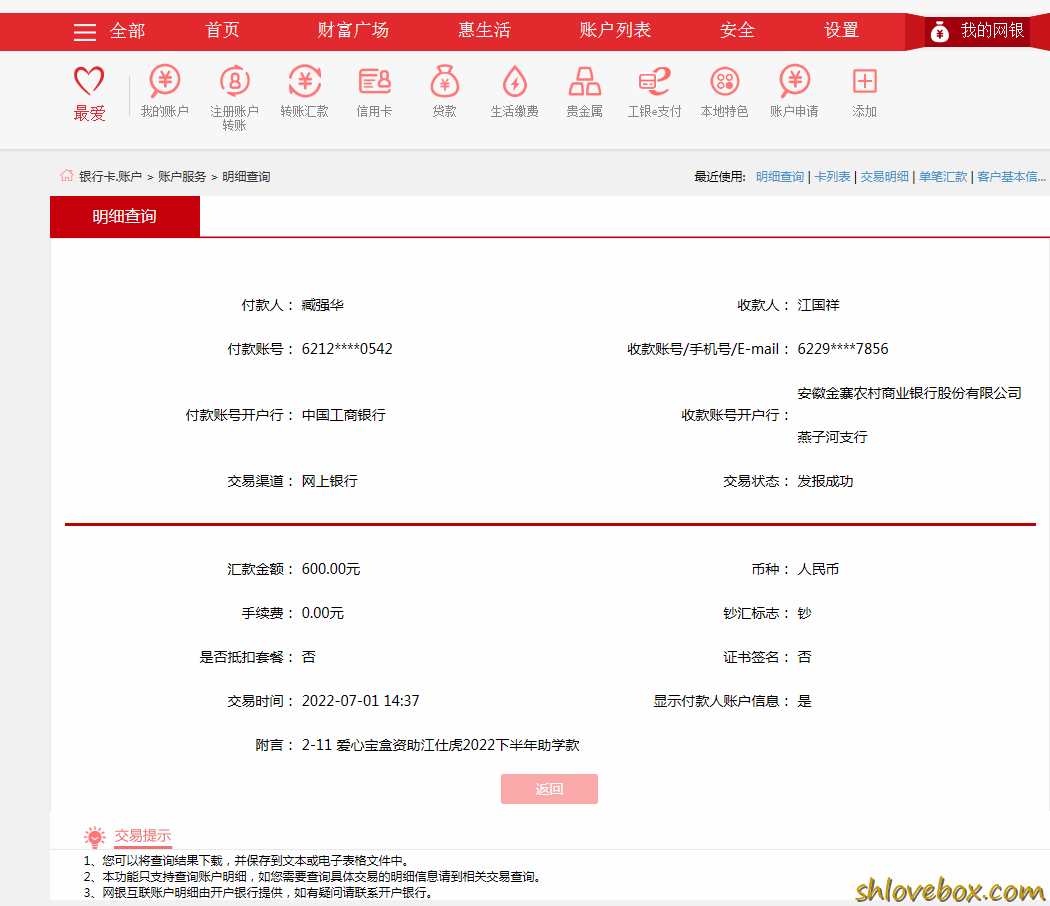This screenshot has height=906, width=1050.
Task: Open recent link 交易明细
Action: click(885, 177)
